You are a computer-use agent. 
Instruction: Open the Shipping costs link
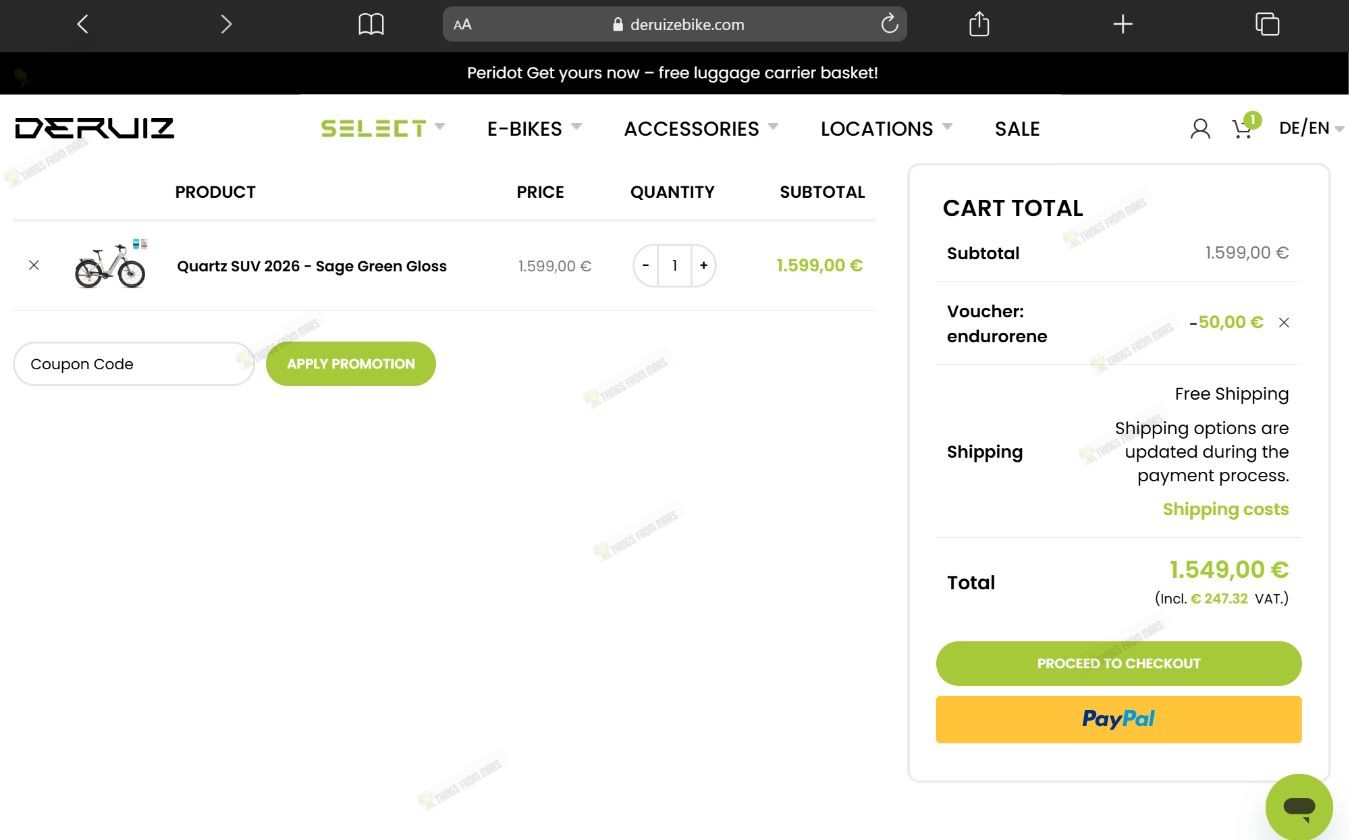[x=1226, y=509]
